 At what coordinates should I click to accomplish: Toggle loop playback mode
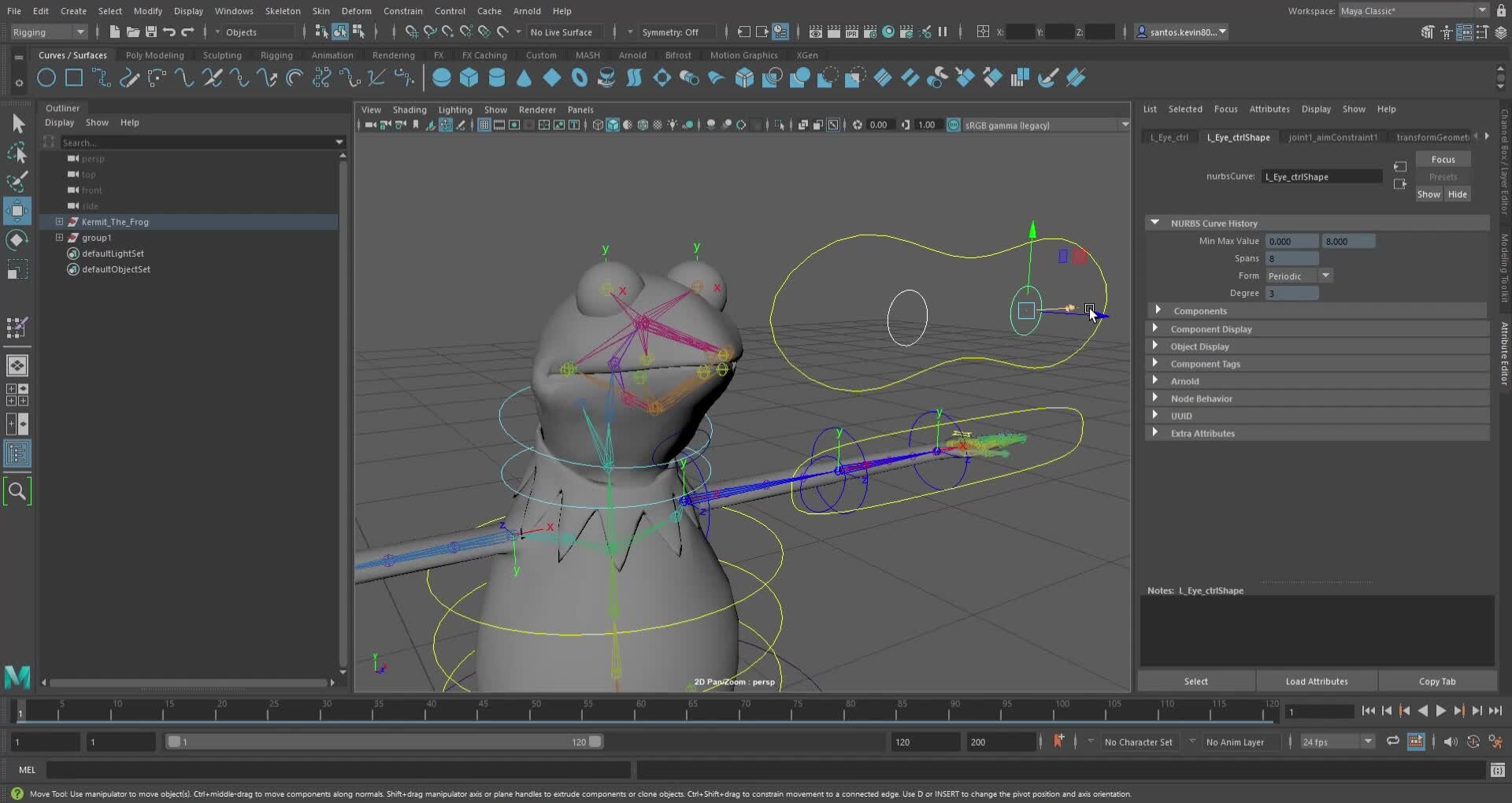[x=1393, y=742]
